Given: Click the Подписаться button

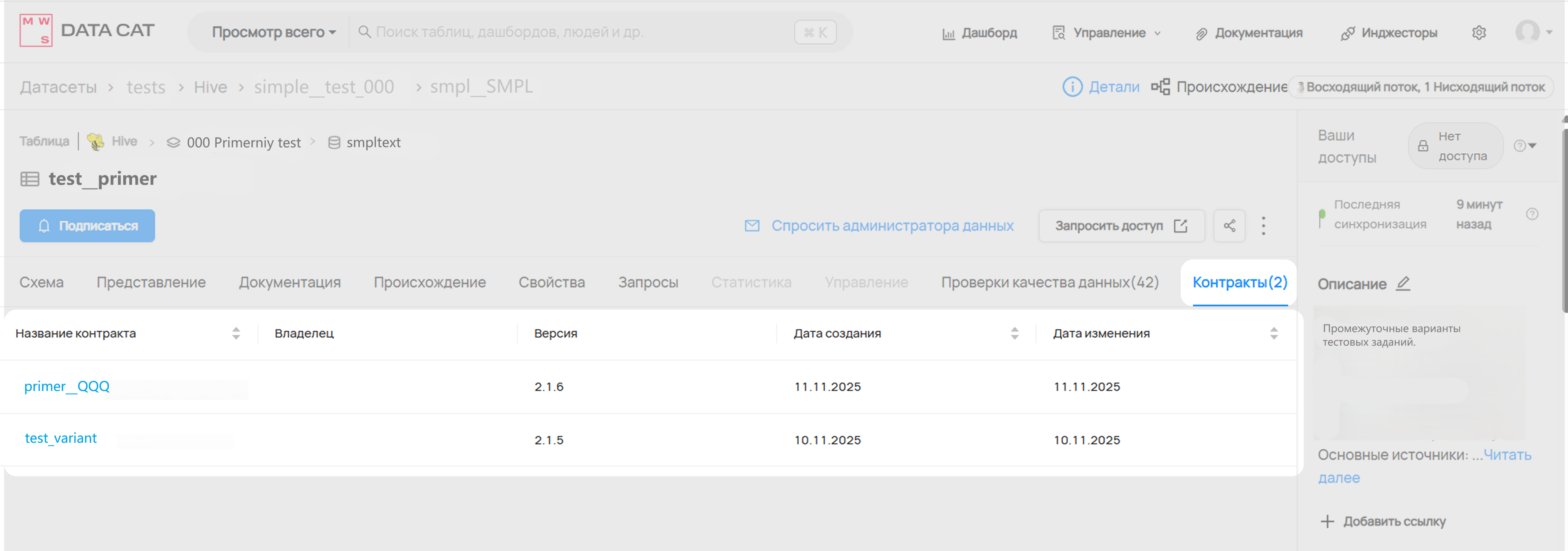Looking at the screenshot, I should point(87,226).
